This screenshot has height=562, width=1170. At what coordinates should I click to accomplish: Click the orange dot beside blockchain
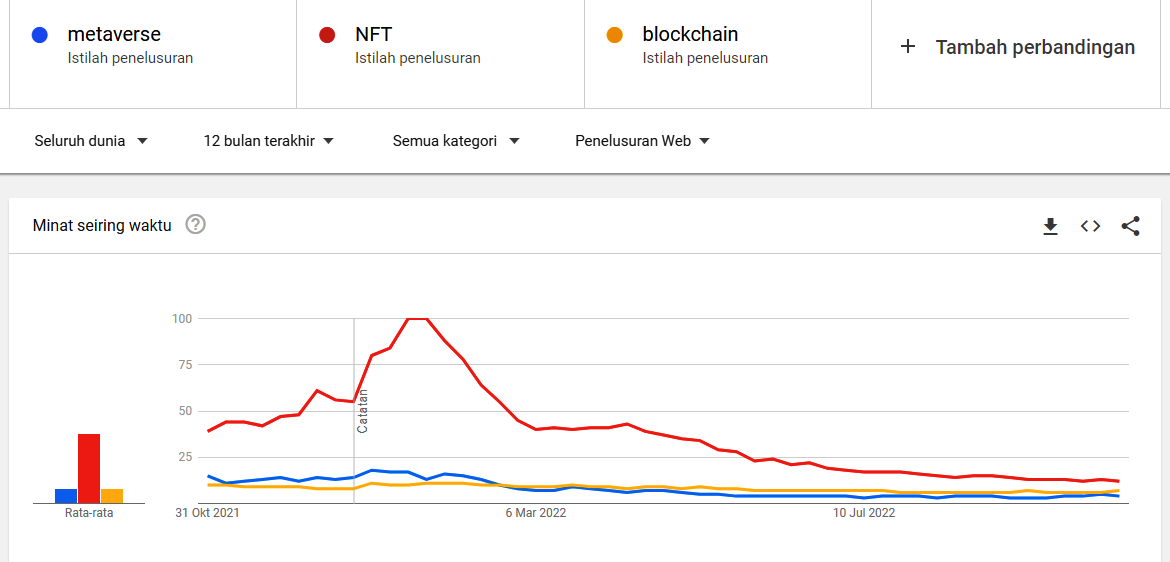coord(615,35)
